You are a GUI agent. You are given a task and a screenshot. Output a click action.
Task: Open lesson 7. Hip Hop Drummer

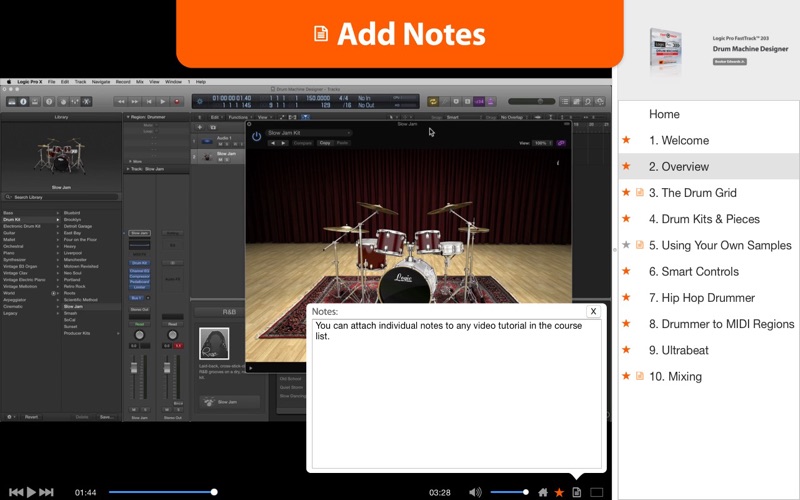pos(702,297)
